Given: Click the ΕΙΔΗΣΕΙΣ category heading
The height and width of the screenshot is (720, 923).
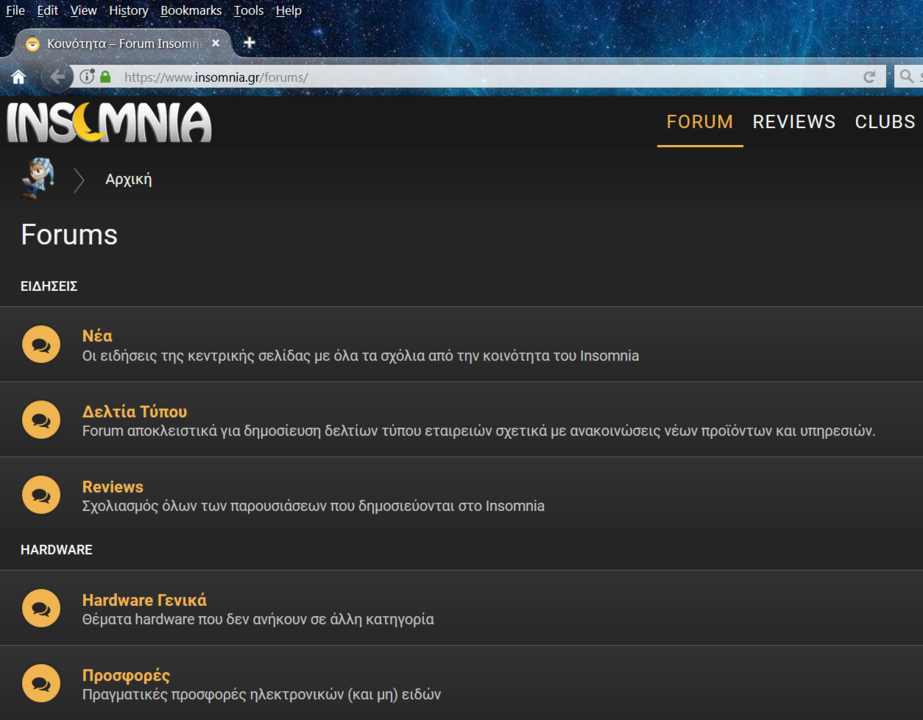Looking at the screenshot, I should click(x=49, y=286).
